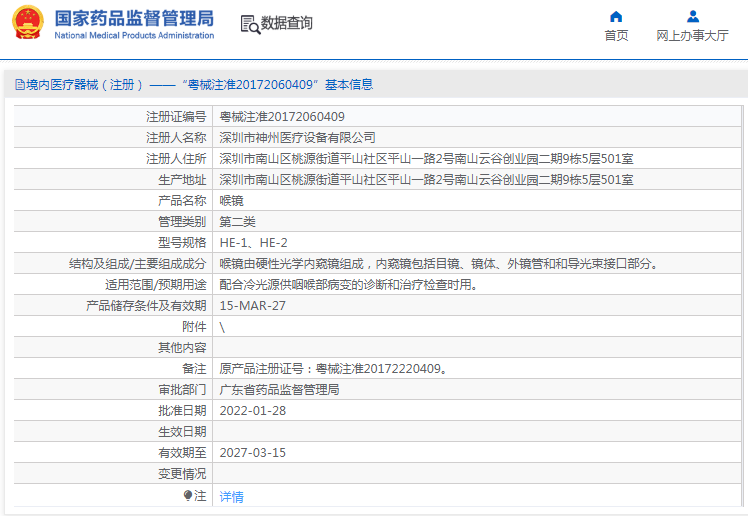Click registrant name 深圳市神州医疗设备有限公司

click(297, 138)
